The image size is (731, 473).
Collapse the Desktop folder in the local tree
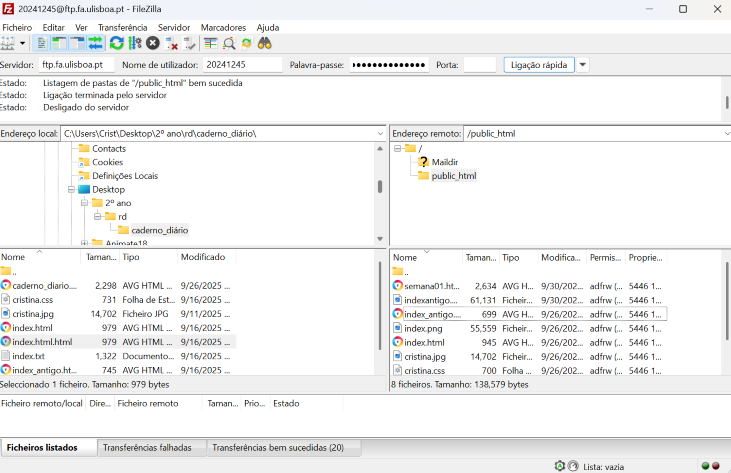pos(71,189)
